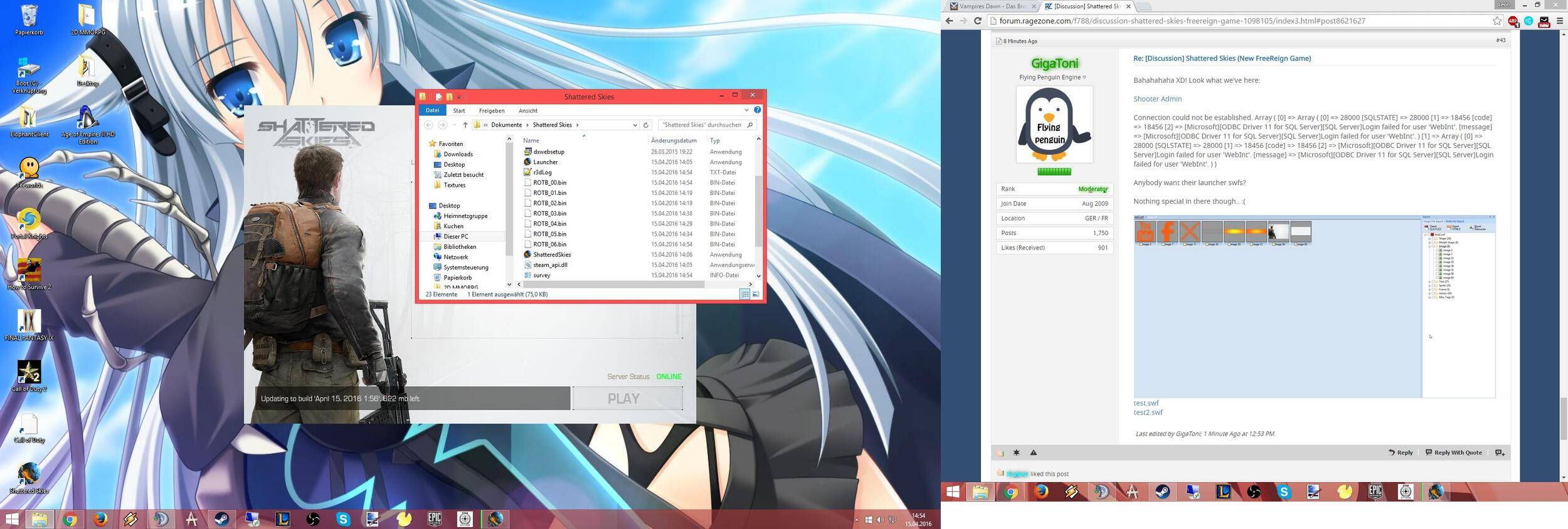This screenshot has height=529, width=1568.
Task: Open the Shooter Admin link
Action: 1157,99
